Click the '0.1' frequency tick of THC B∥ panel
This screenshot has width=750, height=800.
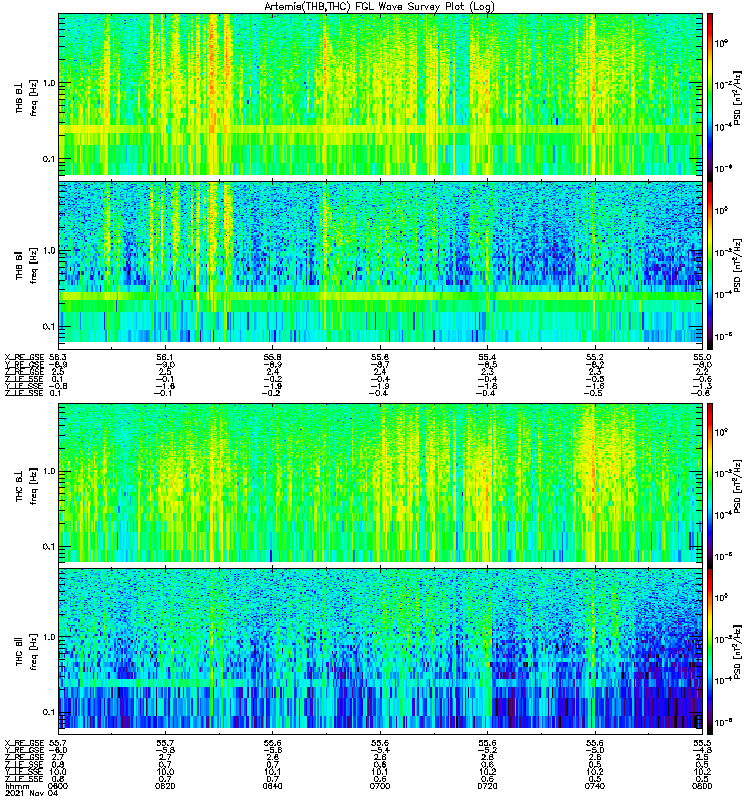pyautogui.click(x=49, y=712)
